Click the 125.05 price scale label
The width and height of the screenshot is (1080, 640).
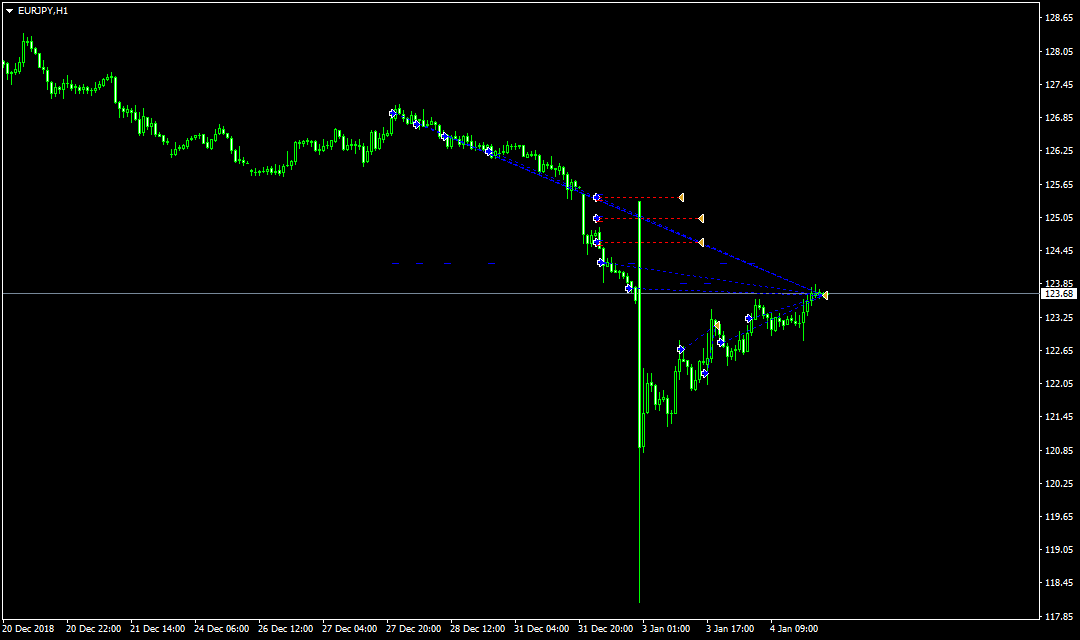tap(1059, 218)
